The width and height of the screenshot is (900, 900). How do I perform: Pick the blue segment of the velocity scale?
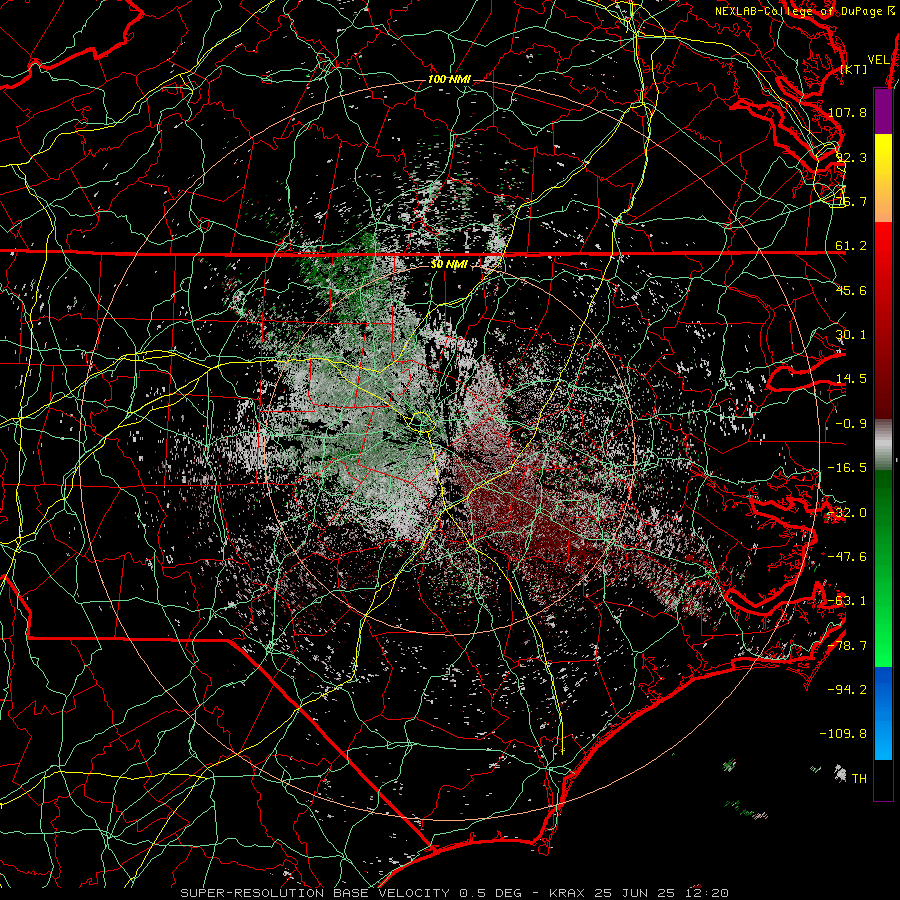[883, 713]
